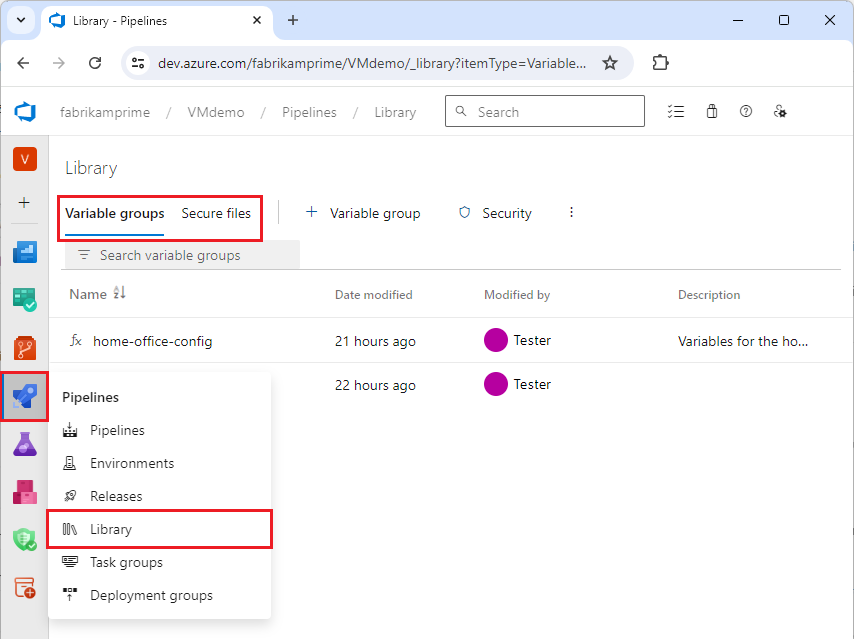Select the highlighted Pipelines rocket icon
Screen dimensions: 854x639
click(x=24, y=396)
